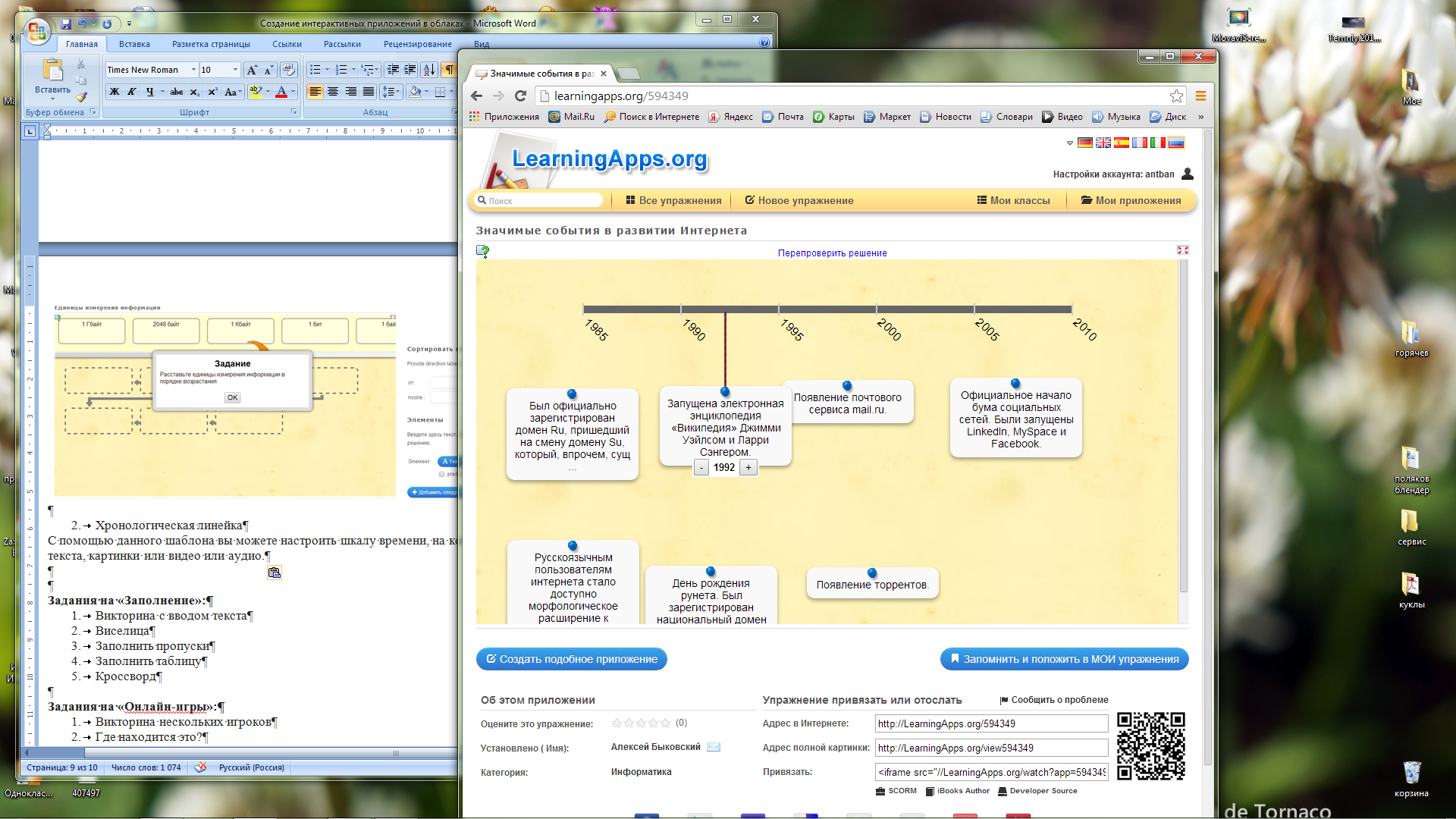Image resolution: width=1456 pixels, height=819 pixels.
Task: Open the bulleted list dropdown arrow
Action: [x=328, y=70]
